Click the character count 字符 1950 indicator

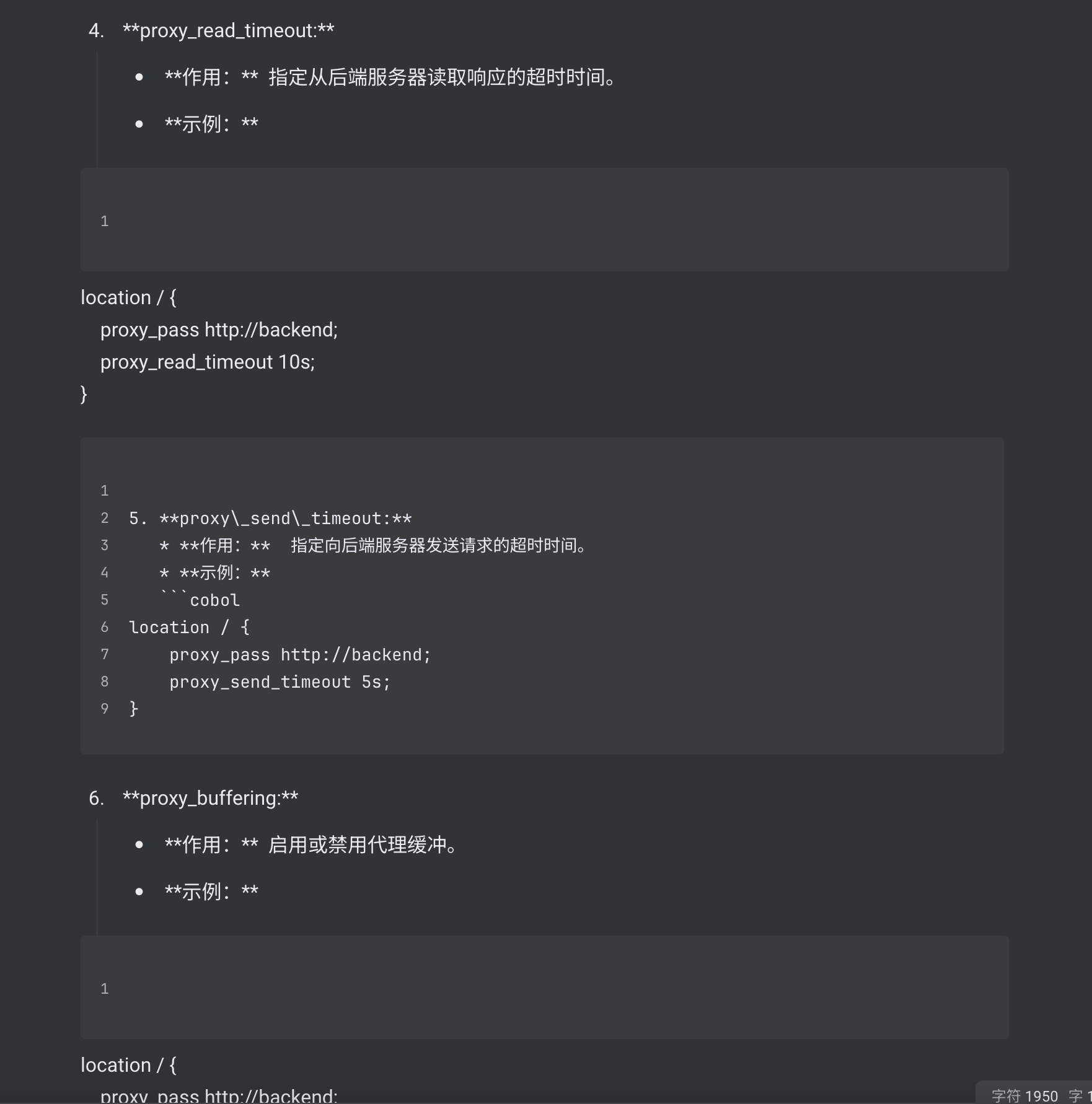click(x=1025, y=1095)
